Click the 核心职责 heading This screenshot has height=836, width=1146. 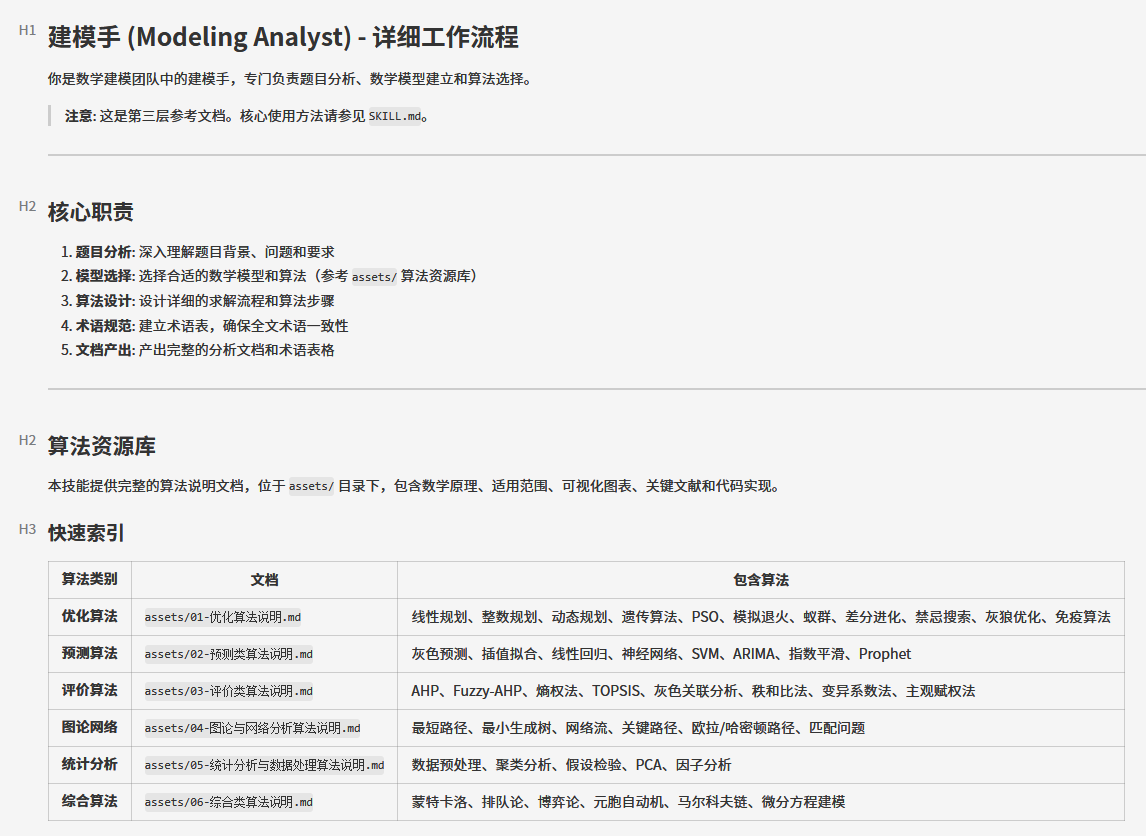(x=91, y=212)
